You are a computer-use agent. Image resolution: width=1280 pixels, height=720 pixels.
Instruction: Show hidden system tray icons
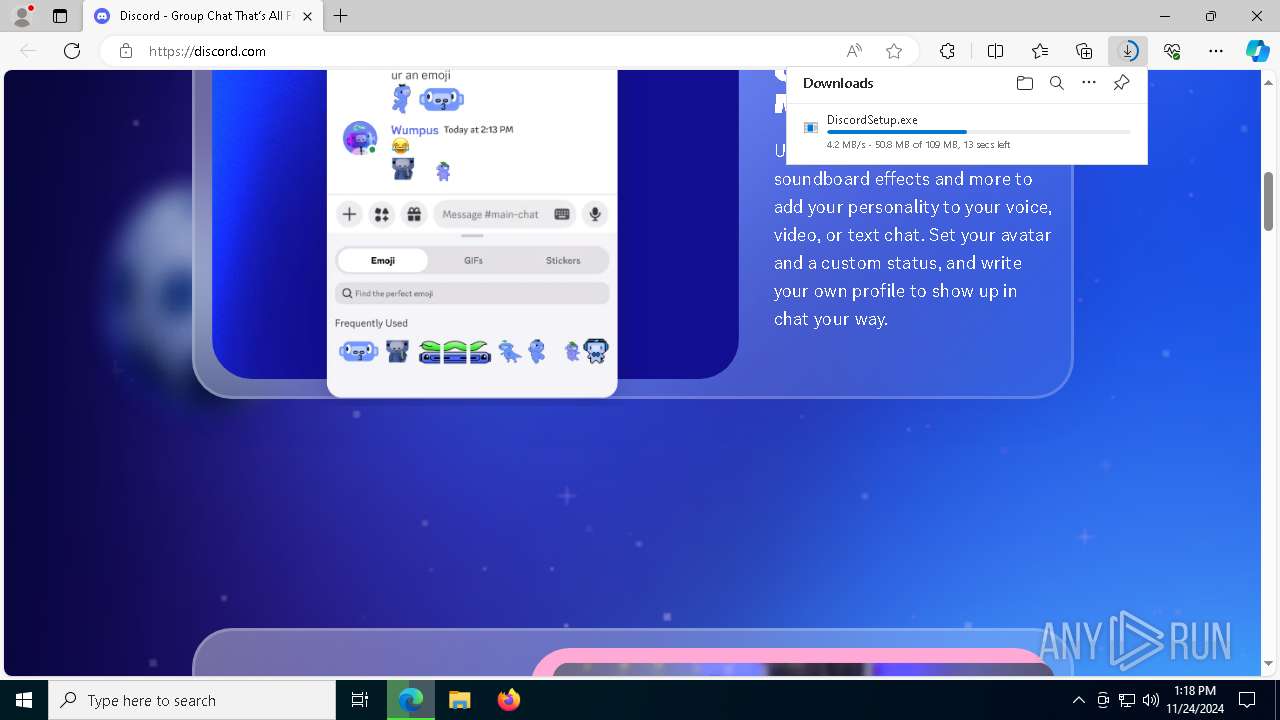coord(1078,700)
